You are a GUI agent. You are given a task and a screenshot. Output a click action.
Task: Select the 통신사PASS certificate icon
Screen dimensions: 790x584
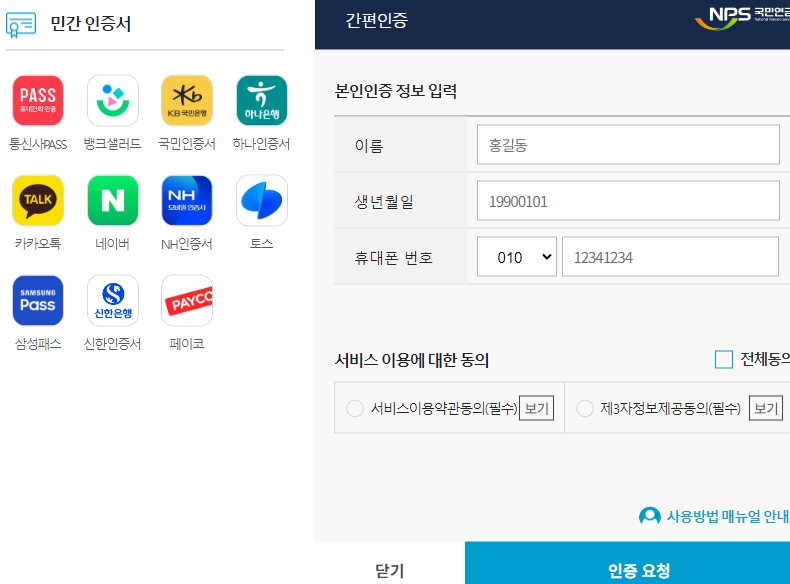click(x=38, y=100)
